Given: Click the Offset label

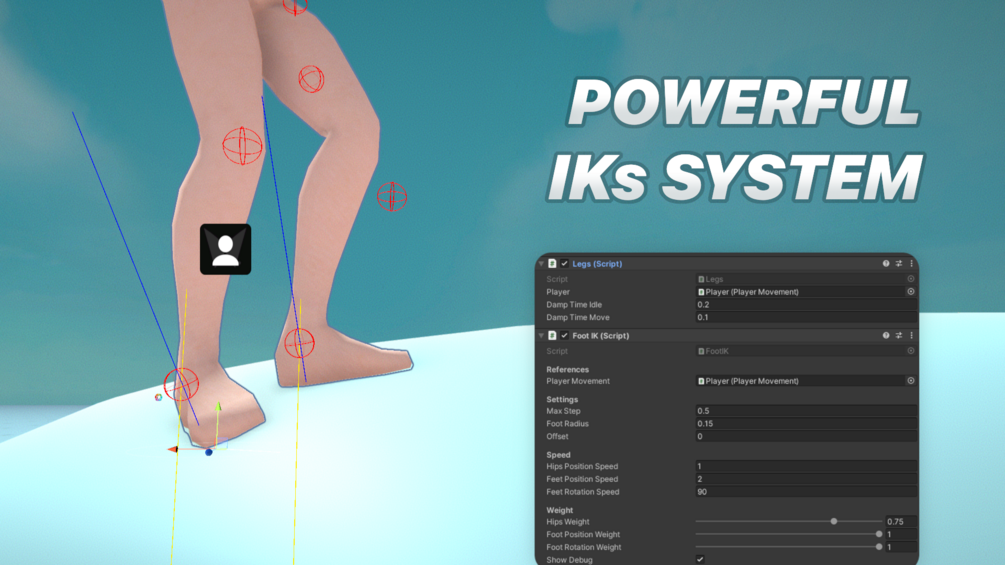Looking at the screenshot, I should click(557, 437).
